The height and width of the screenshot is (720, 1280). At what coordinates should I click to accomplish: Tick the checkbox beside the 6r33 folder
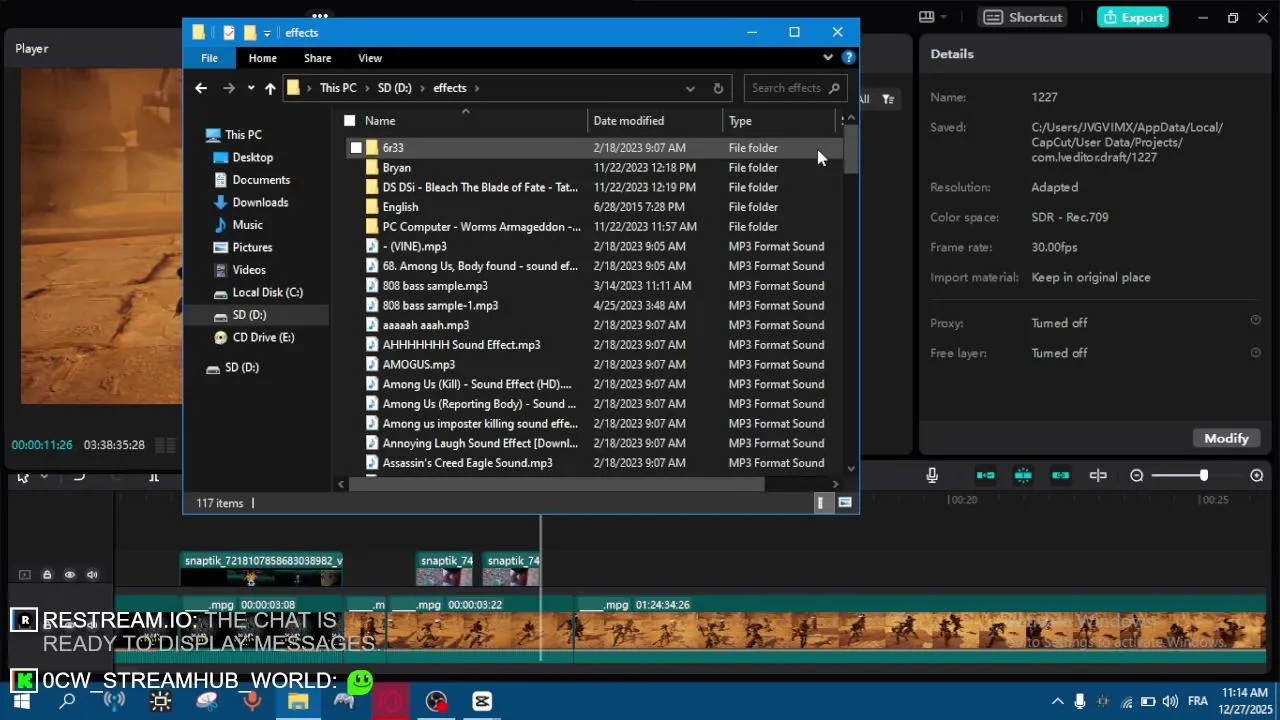click(x=356, y=148)
